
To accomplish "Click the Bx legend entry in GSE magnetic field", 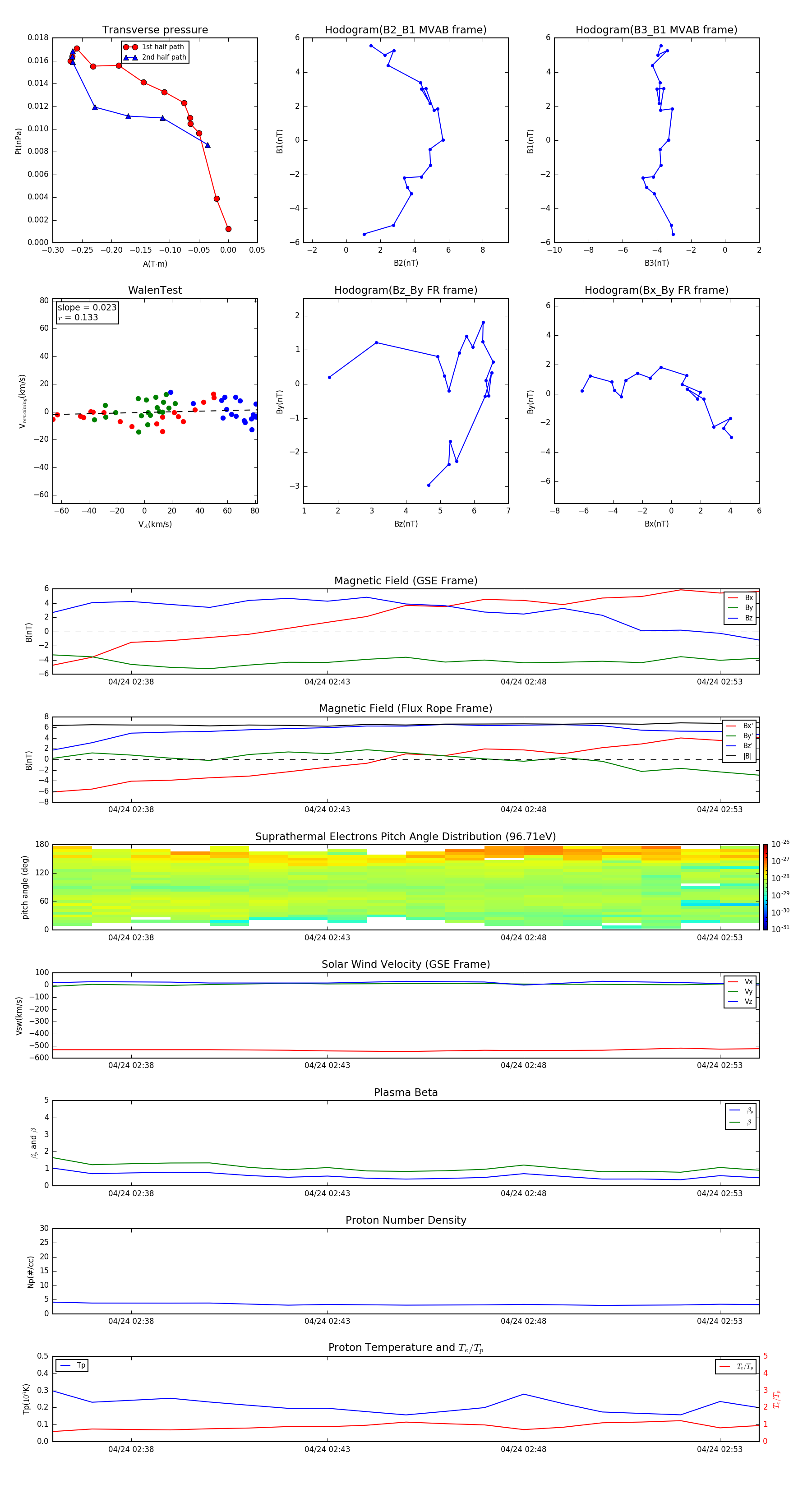I will point(740,598).
